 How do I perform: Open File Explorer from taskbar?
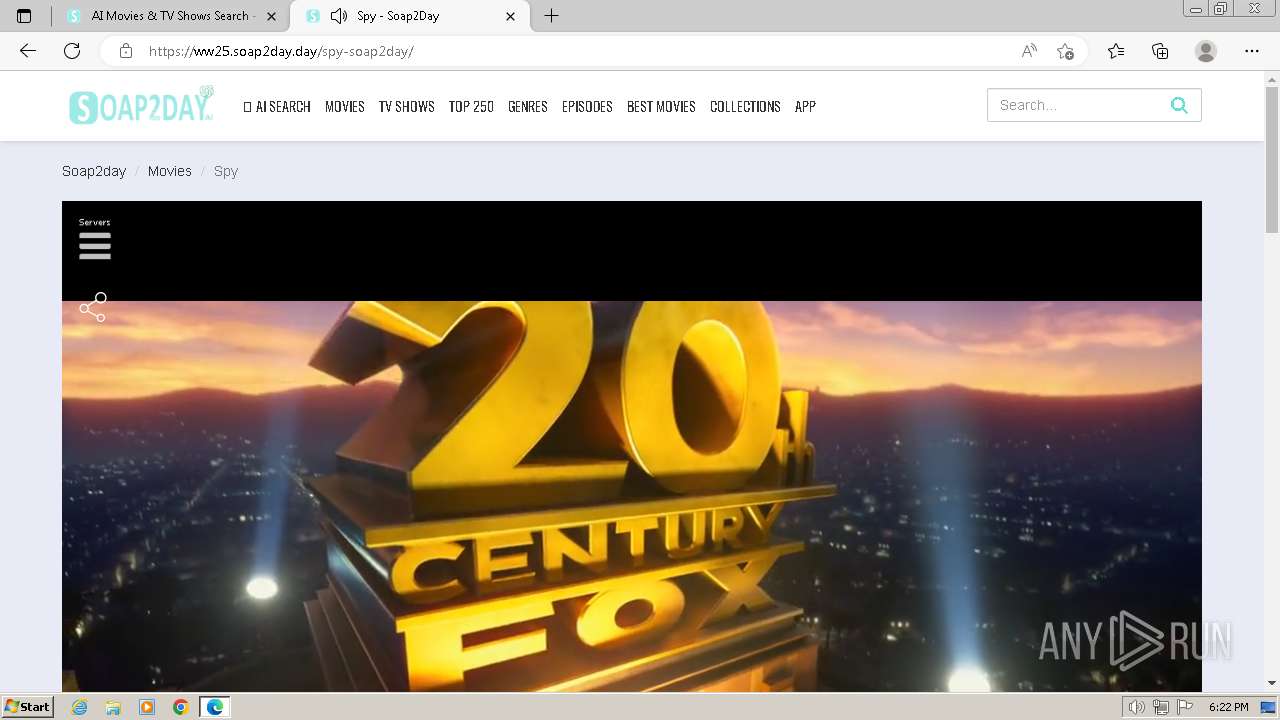(x=113, y=707)
